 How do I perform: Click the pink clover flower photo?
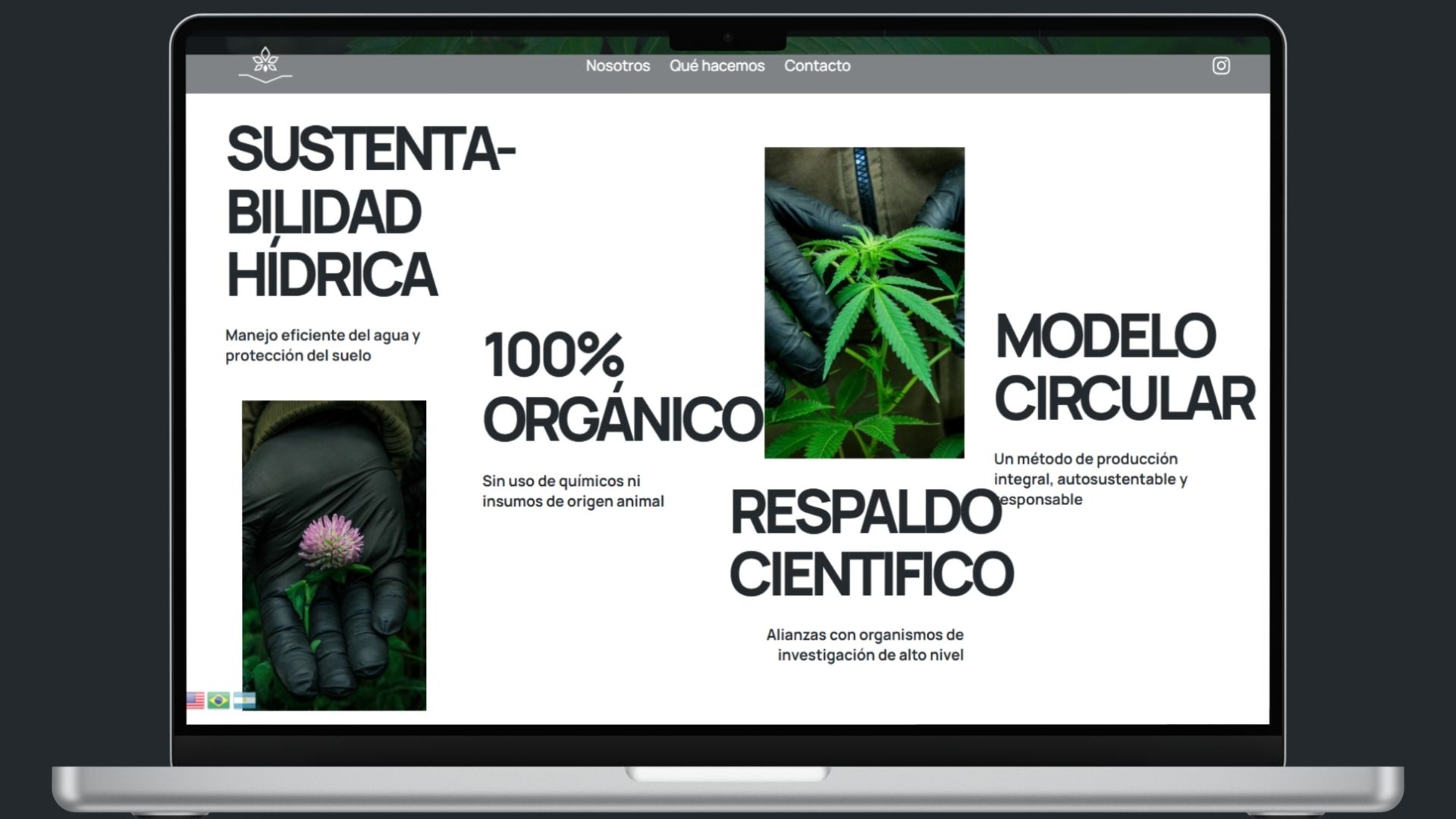[334, 555]
